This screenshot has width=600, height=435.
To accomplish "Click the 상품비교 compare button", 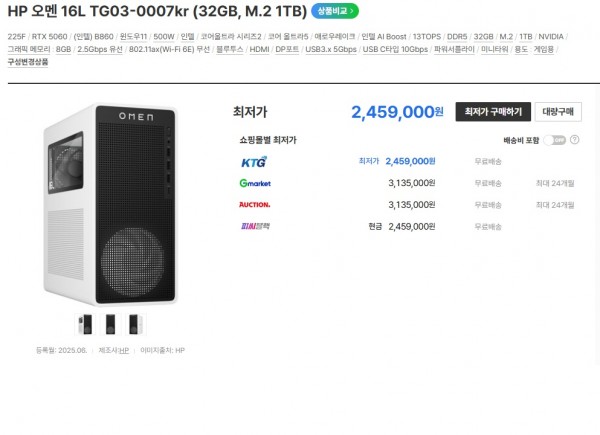I will (x=335, y=12).
